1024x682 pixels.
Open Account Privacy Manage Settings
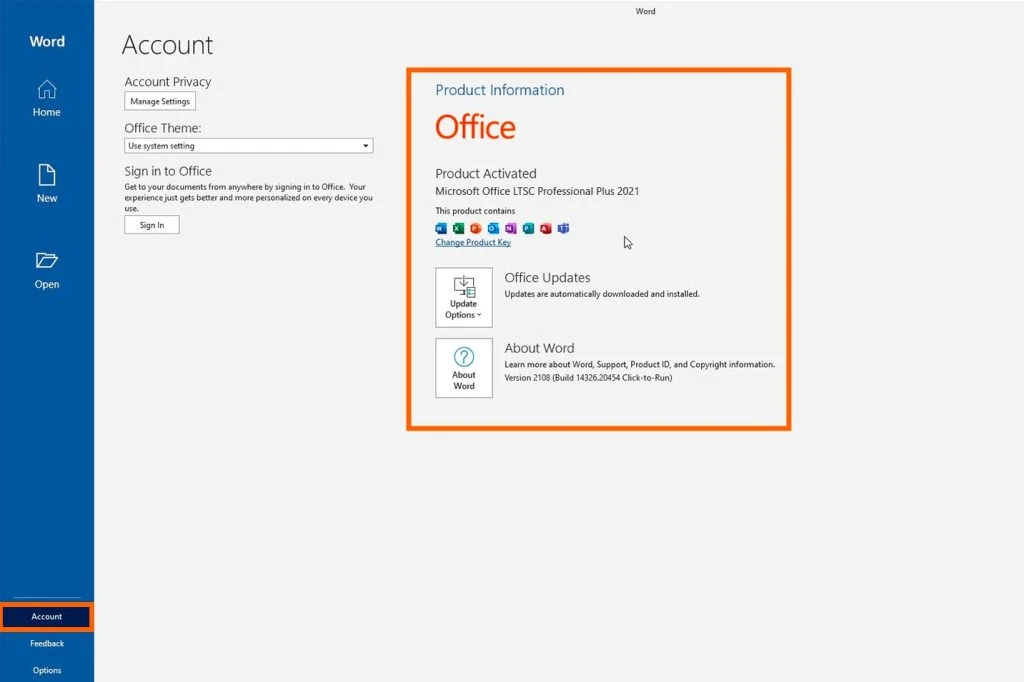click(160, 101)
